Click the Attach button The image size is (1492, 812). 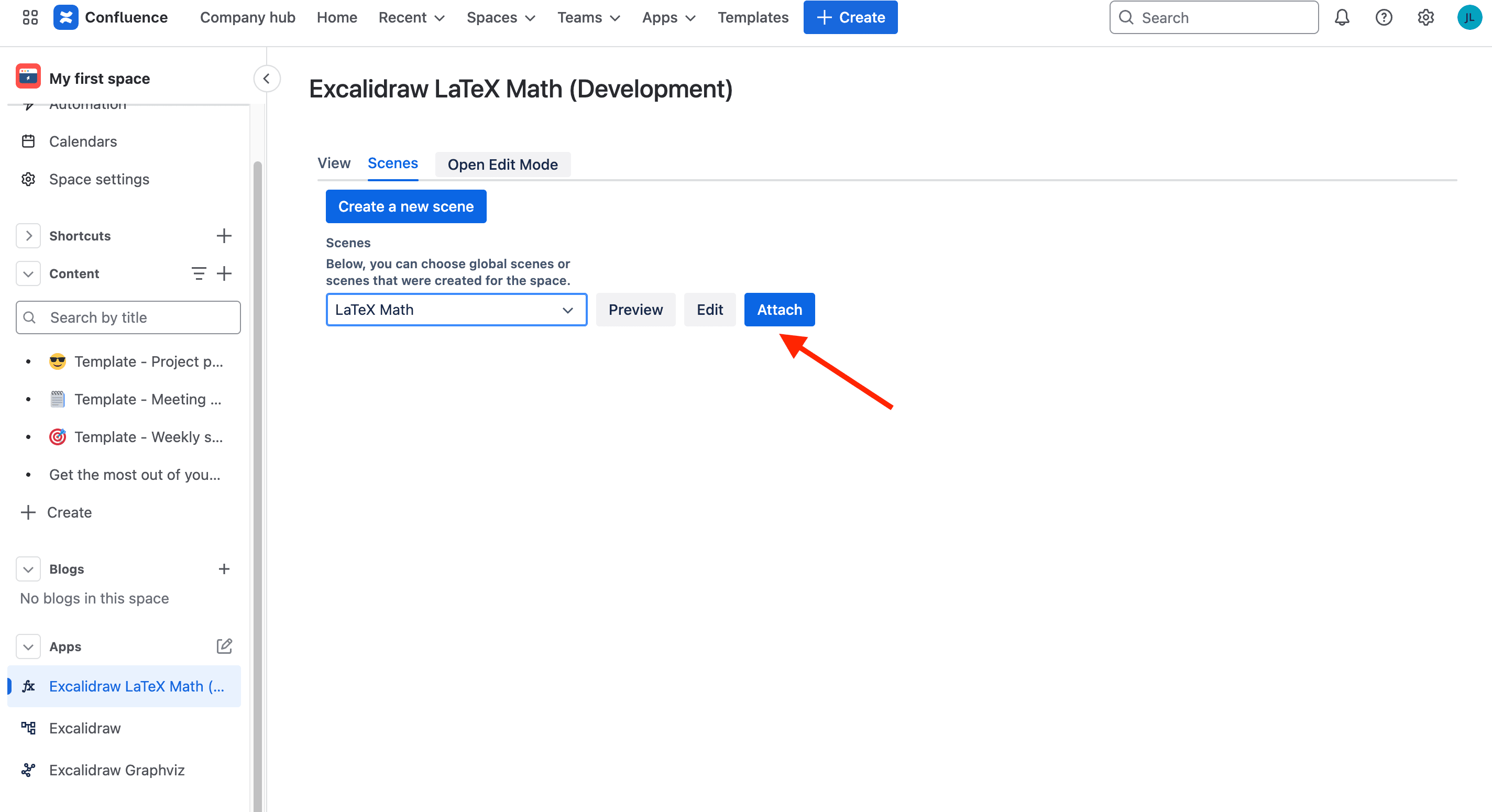coord(779,310)
